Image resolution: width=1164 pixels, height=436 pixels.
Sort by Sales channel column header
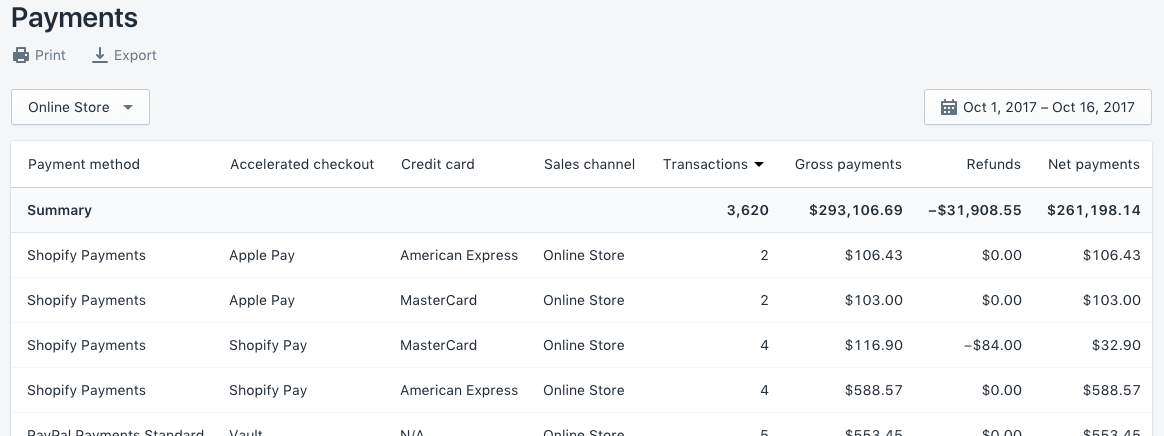point(590,165)
